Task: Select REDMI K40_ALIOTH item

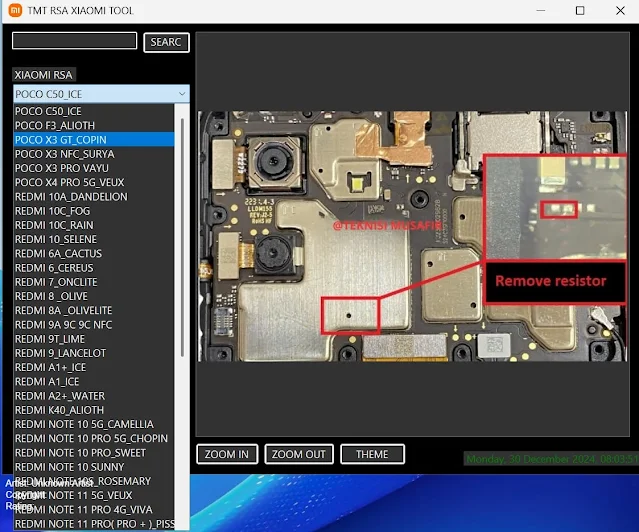Action: 94,410
